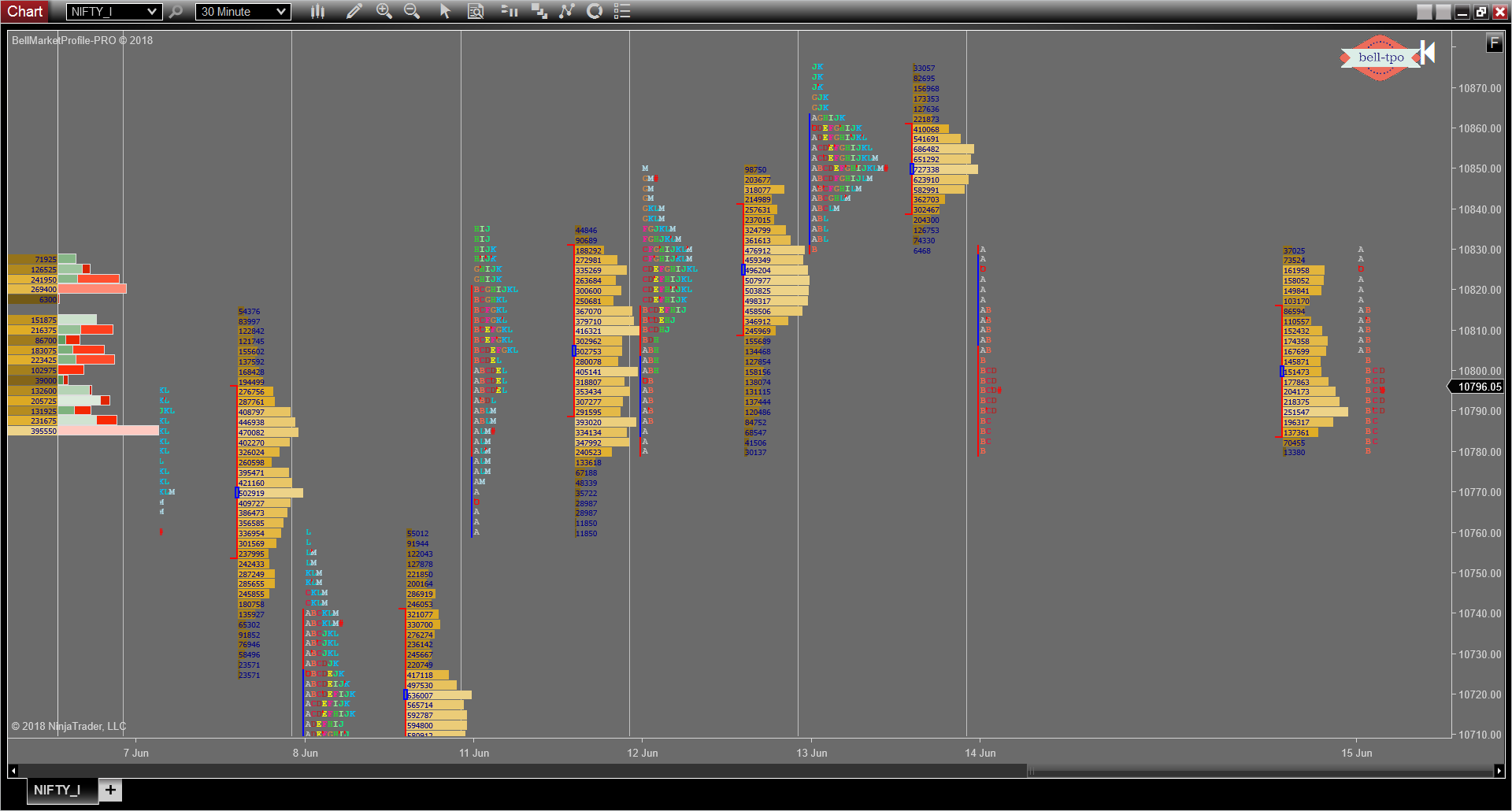Add a new tab with plus button
The width and height of the screenshot is (1512, 811).
point(110,790)
